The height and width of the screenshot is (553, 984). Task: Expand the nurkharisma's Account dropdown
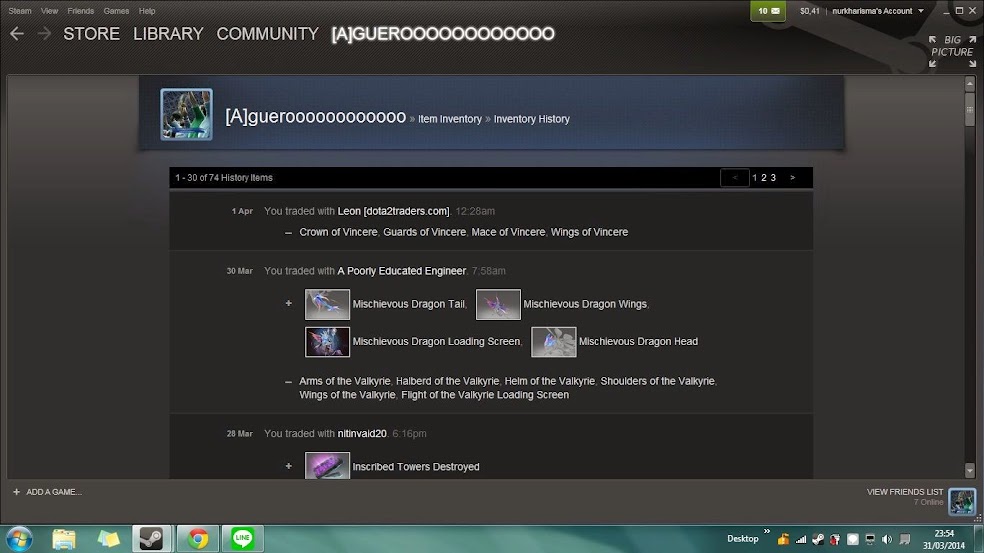tap(877, 11)
